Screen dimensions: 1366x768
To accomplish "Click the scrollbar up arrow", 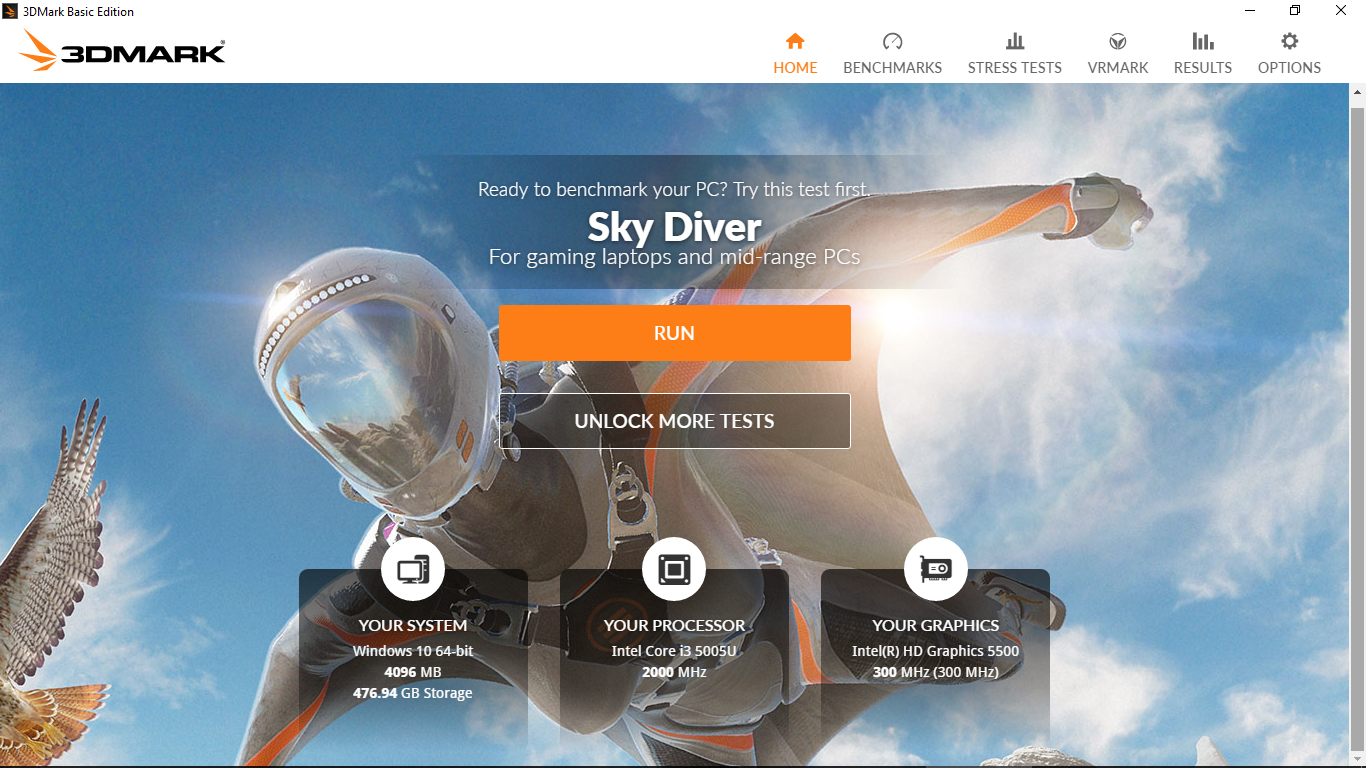I will click(x=1357, y=93).
